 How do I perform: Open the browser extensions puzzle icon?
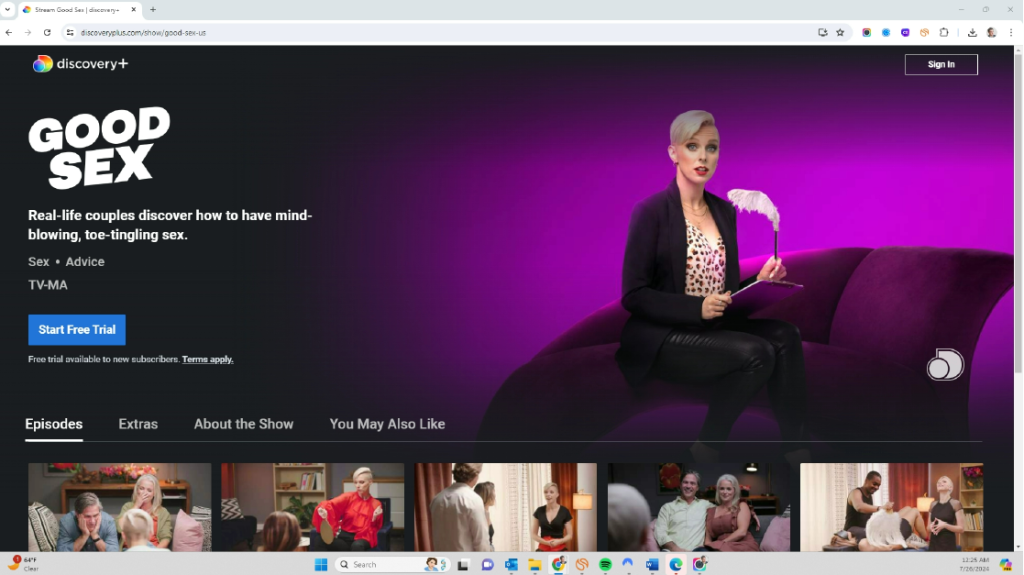coord(943,32)
